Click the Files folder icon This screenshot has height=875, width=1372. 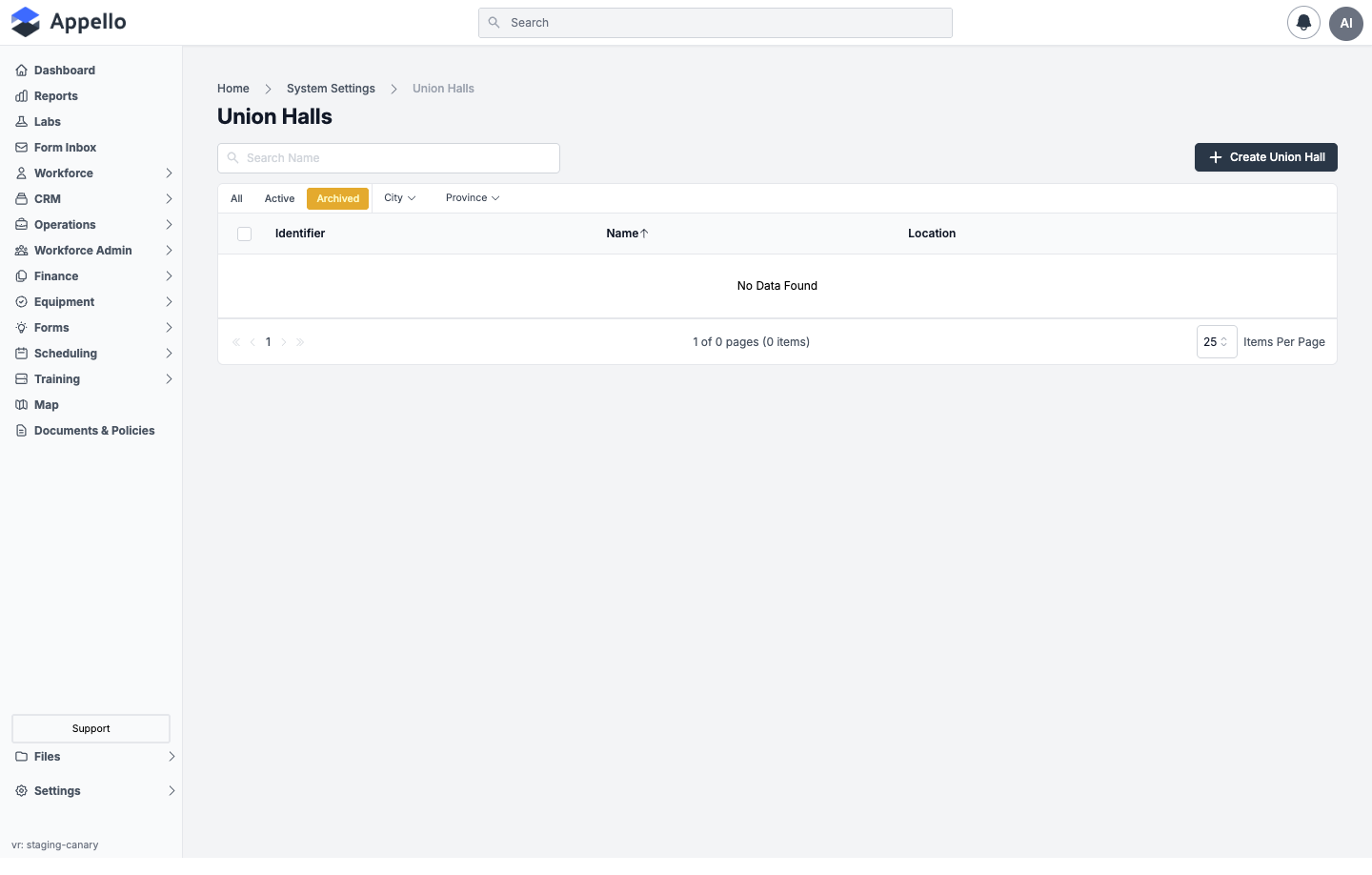(x=21, y=757)
